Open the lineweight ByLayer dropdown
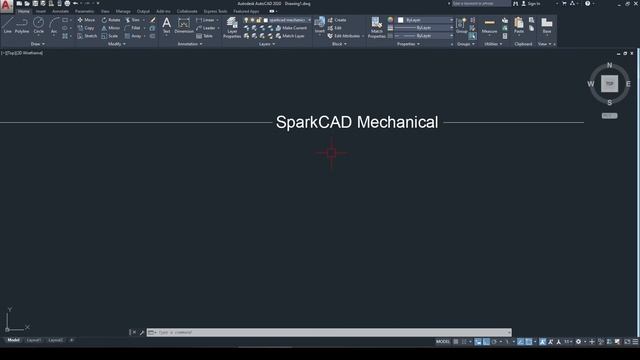The height and width of the screenshot is (360, 640). 425,28
